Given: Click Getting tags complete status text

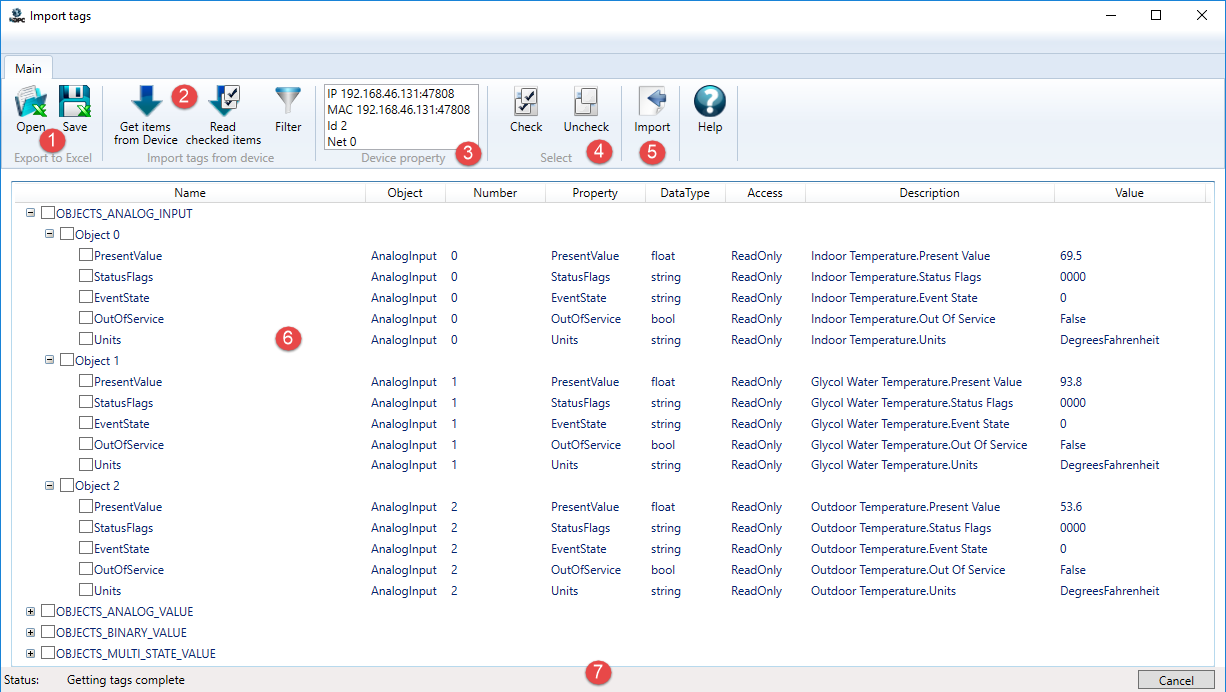Looking at the screenshot, I should point(126,680).
